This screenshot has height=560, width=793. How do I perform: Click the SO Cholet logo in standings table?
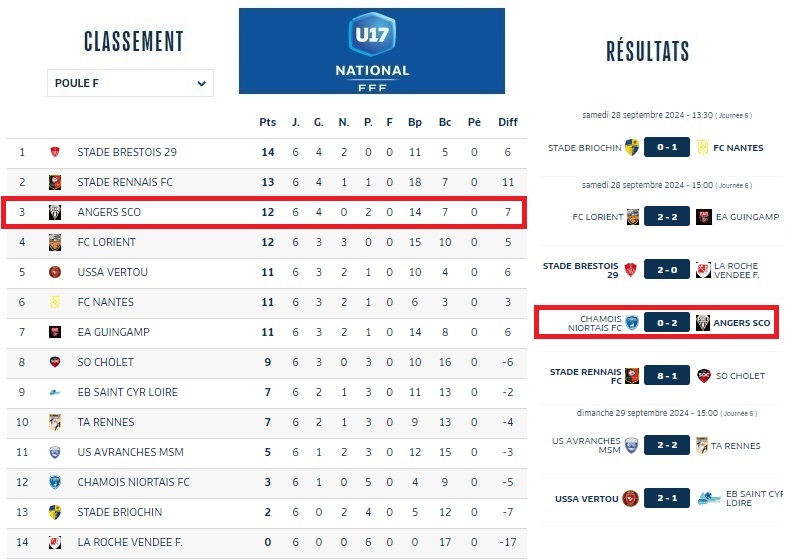(x=55, y=362)
